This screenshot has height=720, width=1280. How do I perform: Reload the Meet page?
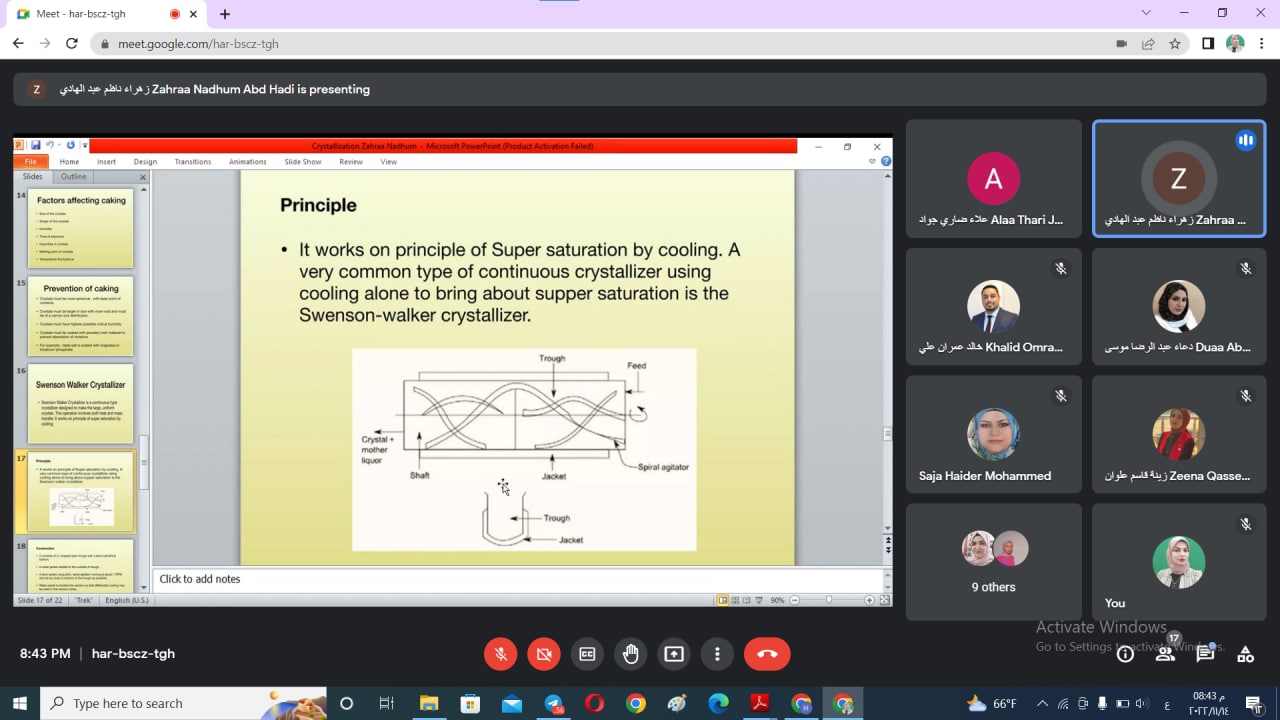coord(71,44)
